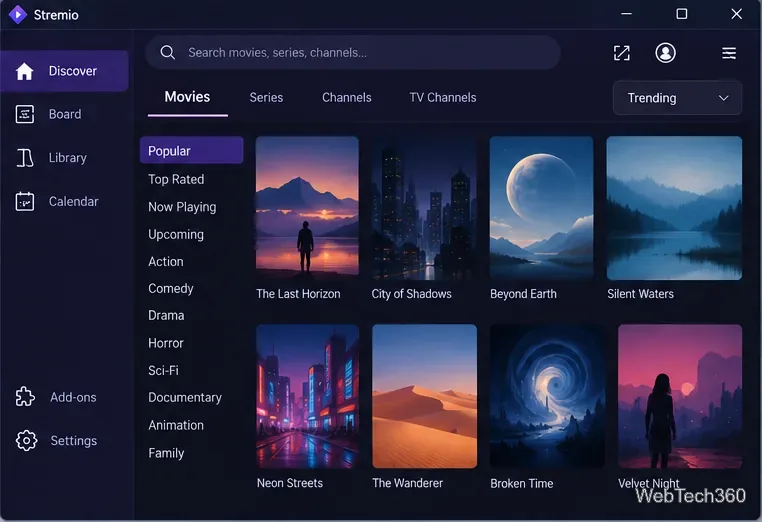This screenshot has height=522, width=762.
Task: Open the Add-ons puzzle piece icon
Action: pyautogui.click(x=25, y=397)
